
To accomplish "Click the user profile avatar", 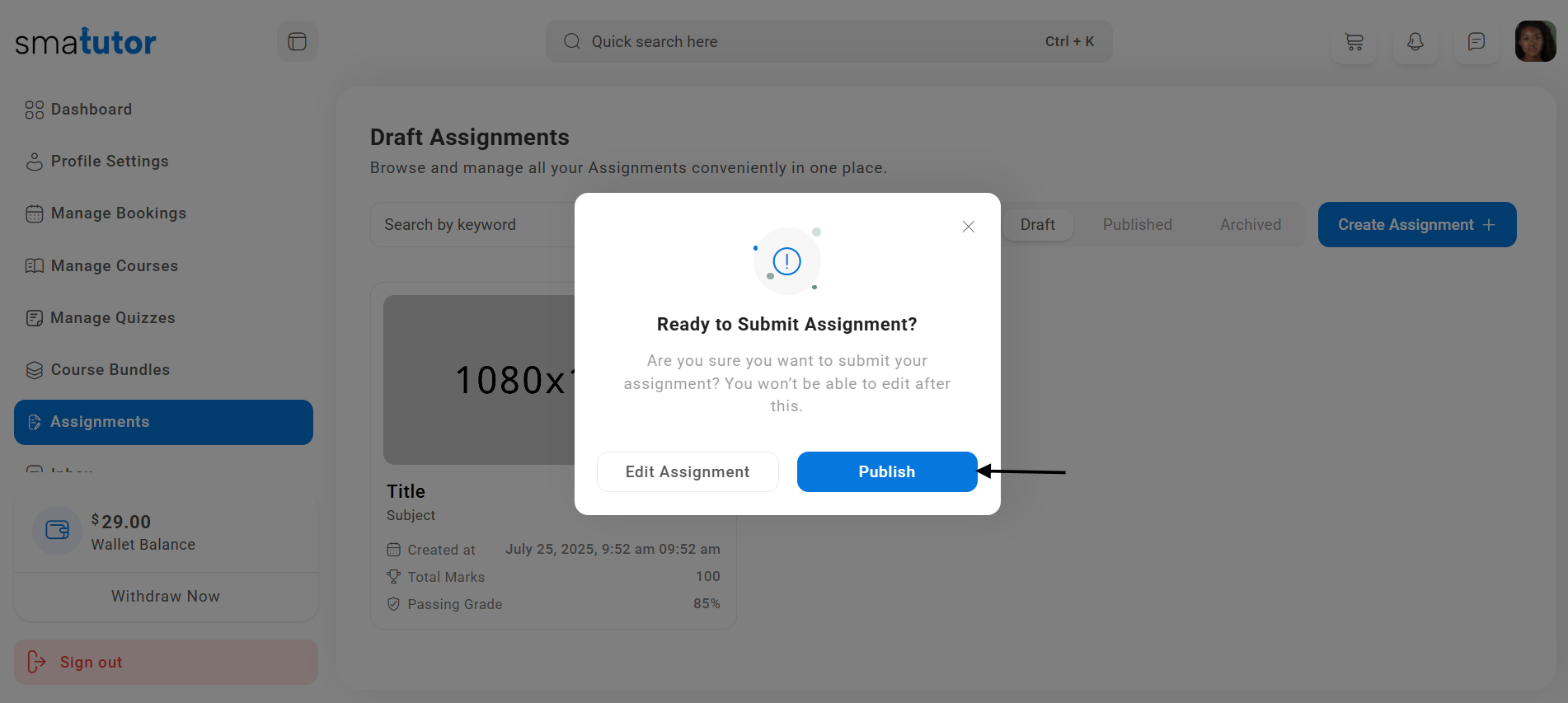I will click(x=1535, y=41).
